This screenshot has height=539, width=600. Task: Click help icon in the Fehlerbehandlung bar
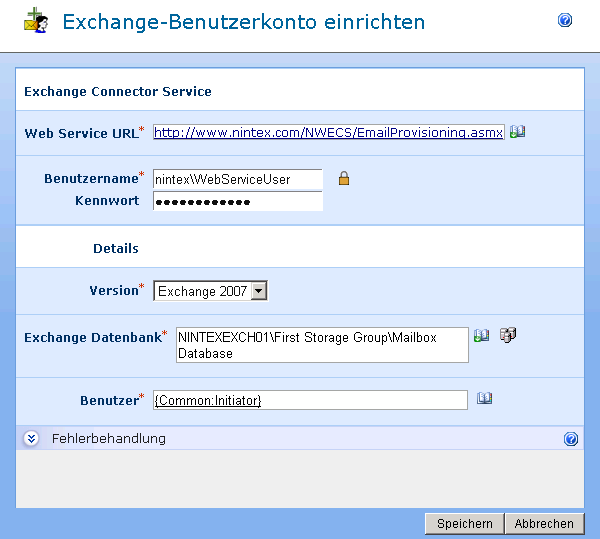570,438
